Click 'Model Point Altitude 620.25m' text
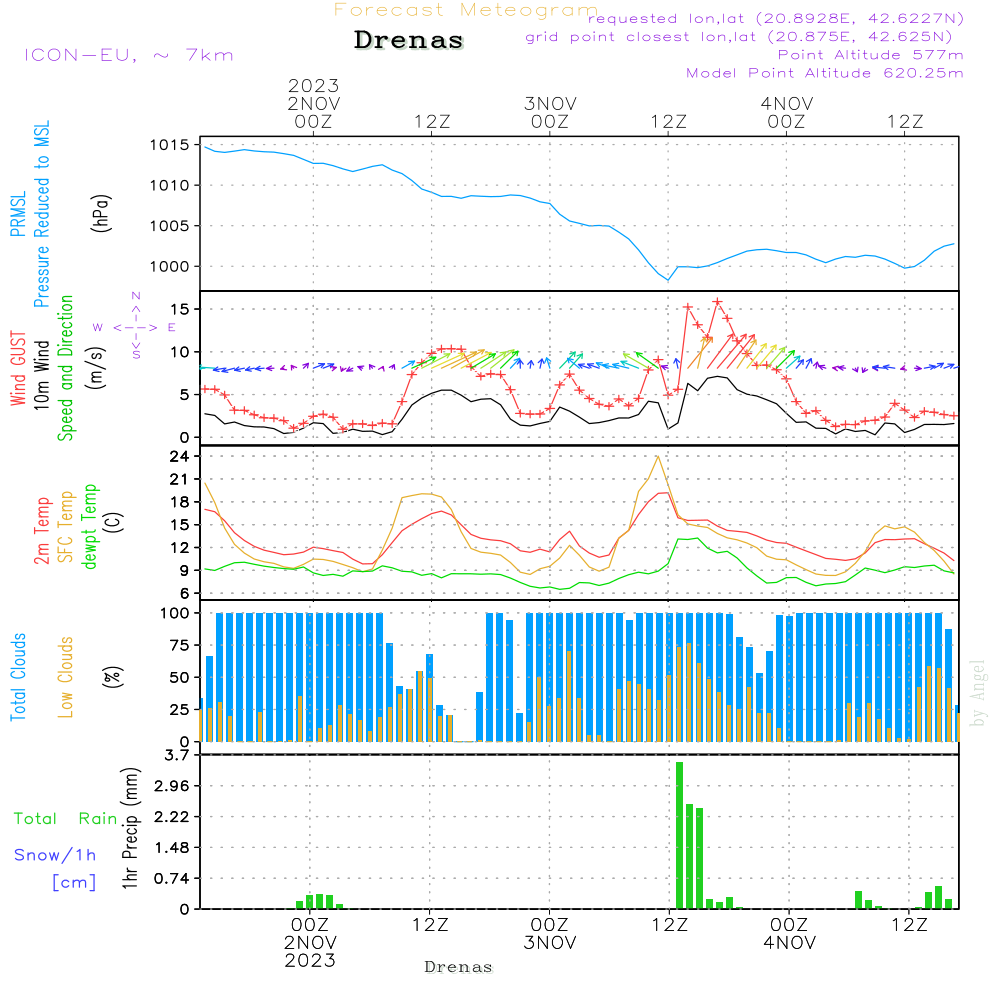 (825, 73)
